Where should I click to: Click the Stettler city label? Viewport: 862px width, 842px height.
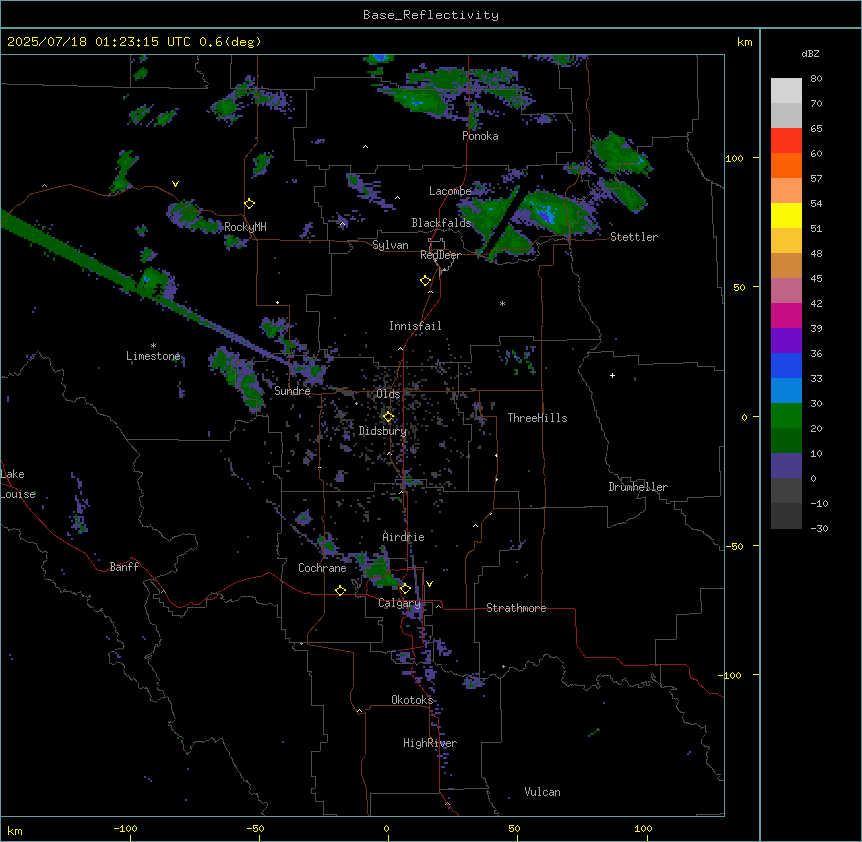[634, 237]
